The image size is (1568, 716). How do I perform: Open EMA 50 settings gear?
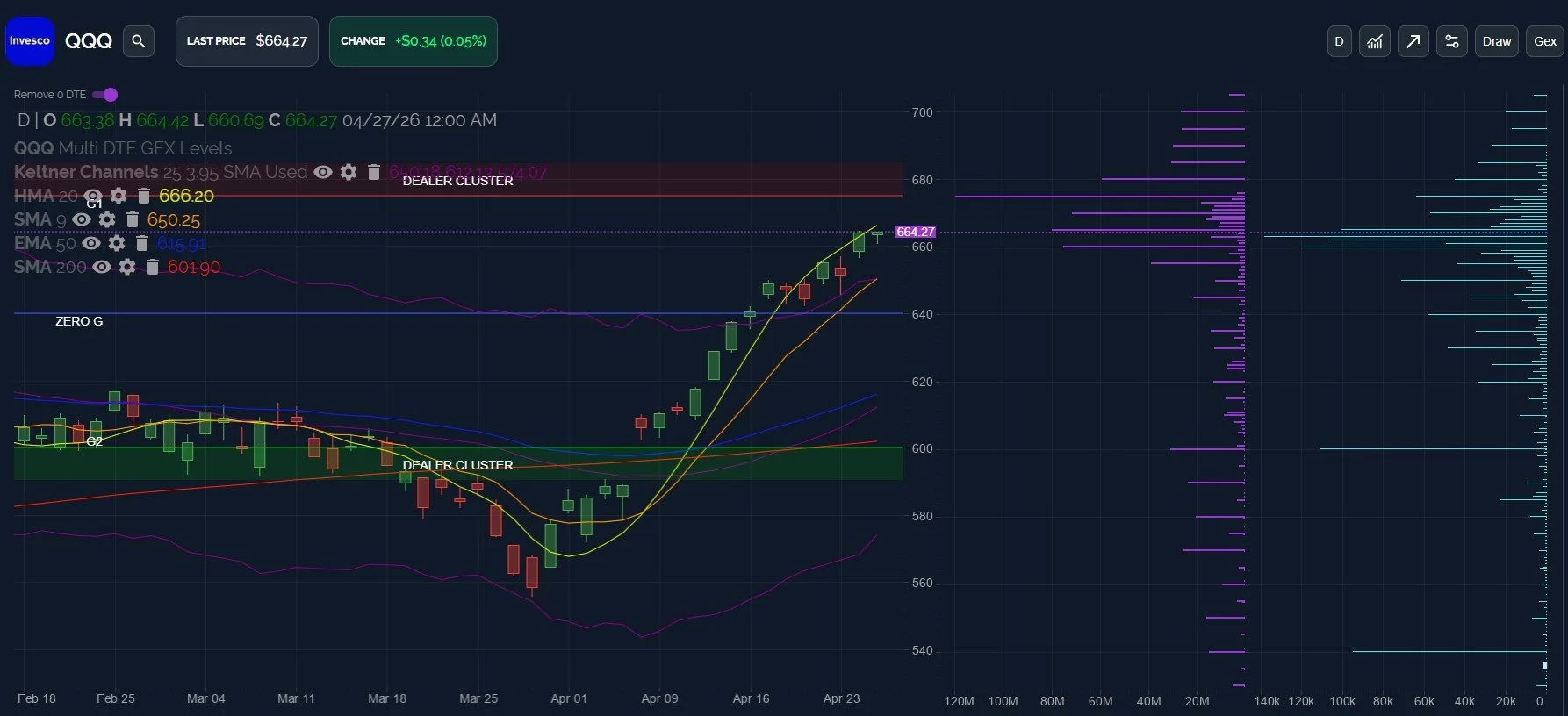point(117,243)
